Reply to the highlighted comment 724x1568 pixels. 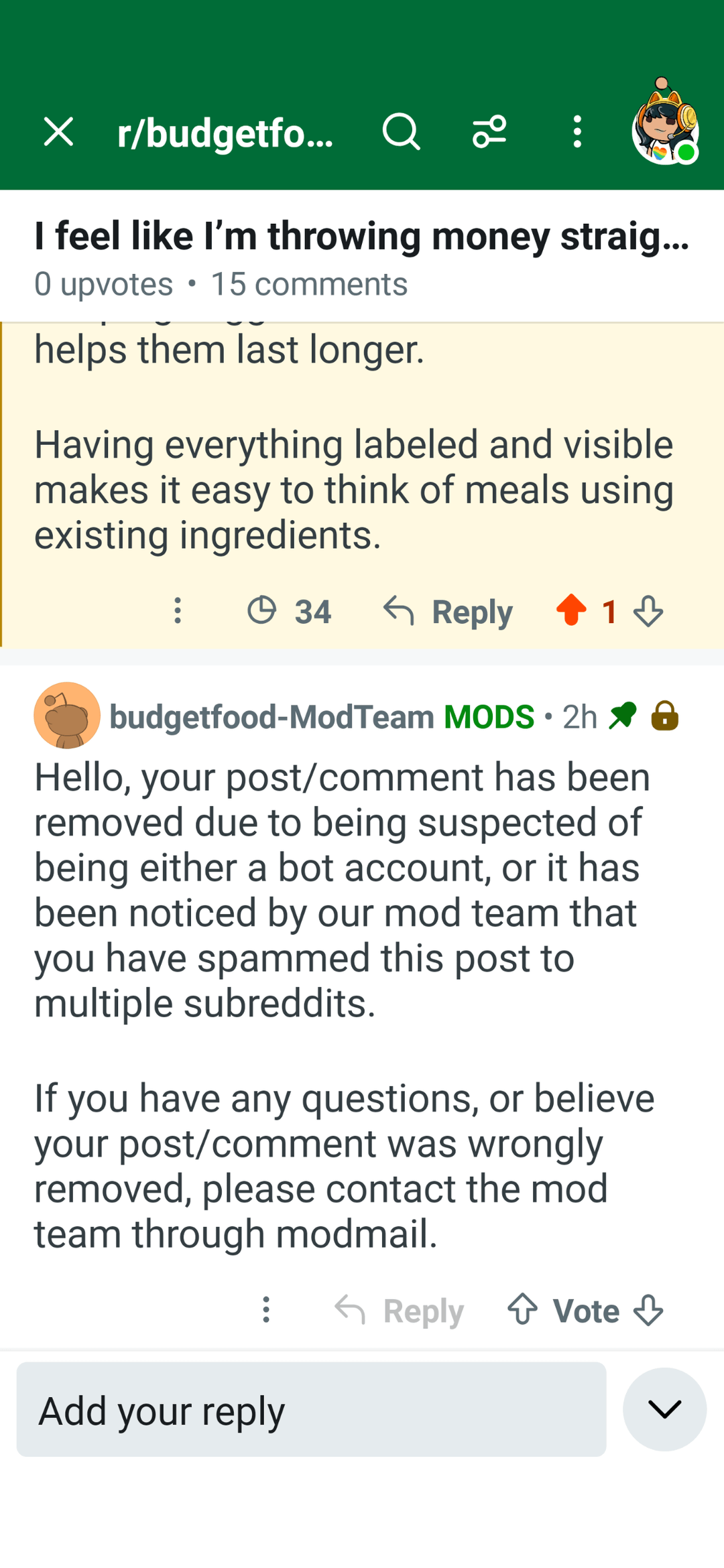click(448, 611)
